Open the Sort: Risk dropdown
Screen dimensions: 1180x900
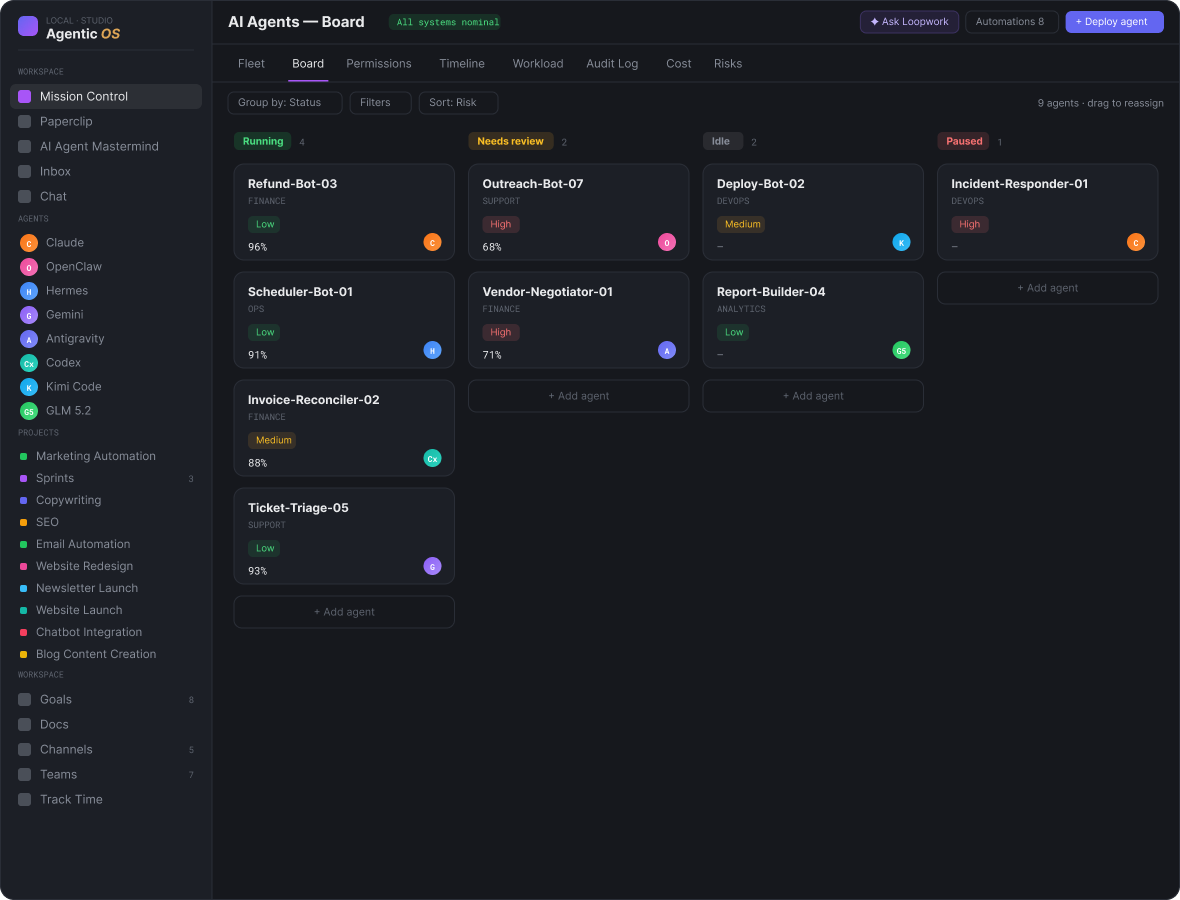(458, 103)
